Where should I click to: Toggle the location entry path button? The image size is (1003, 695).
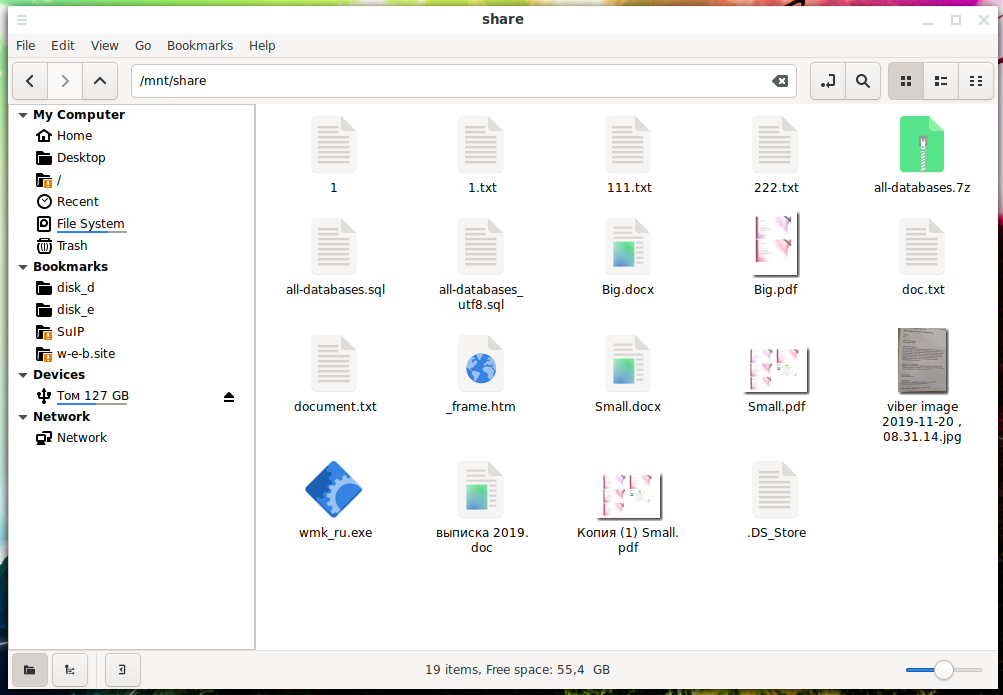pos(827,81)
